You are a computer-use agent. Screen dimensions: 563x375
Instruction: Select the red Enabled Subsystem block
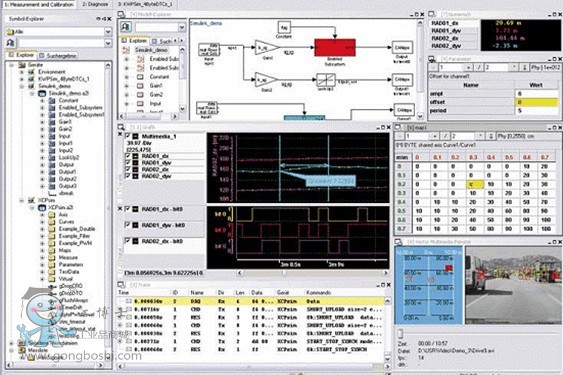click(x=335, y=48)
